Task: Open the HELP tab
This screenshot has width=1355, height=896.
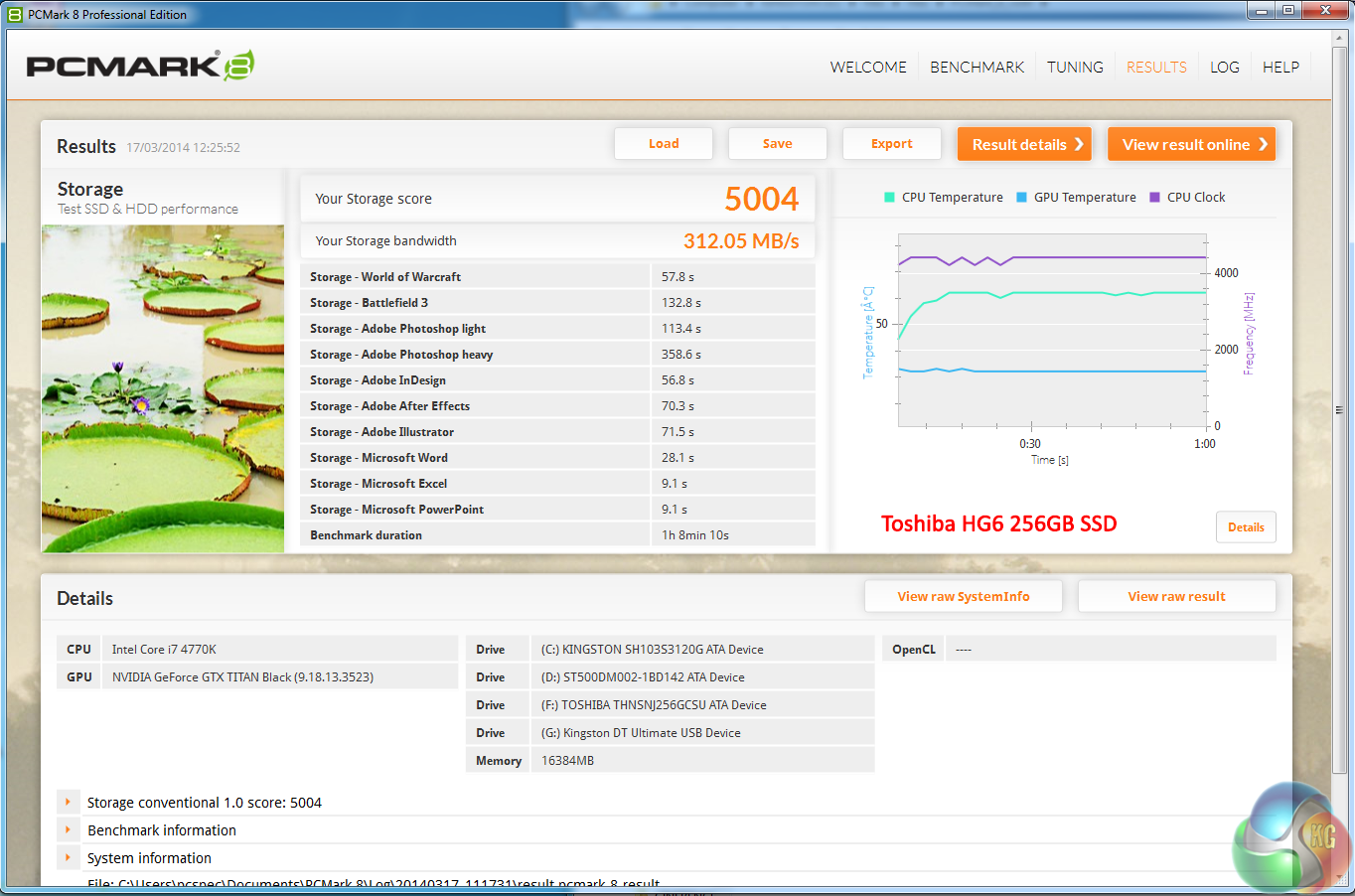Action: click(x=1280, y=68)
